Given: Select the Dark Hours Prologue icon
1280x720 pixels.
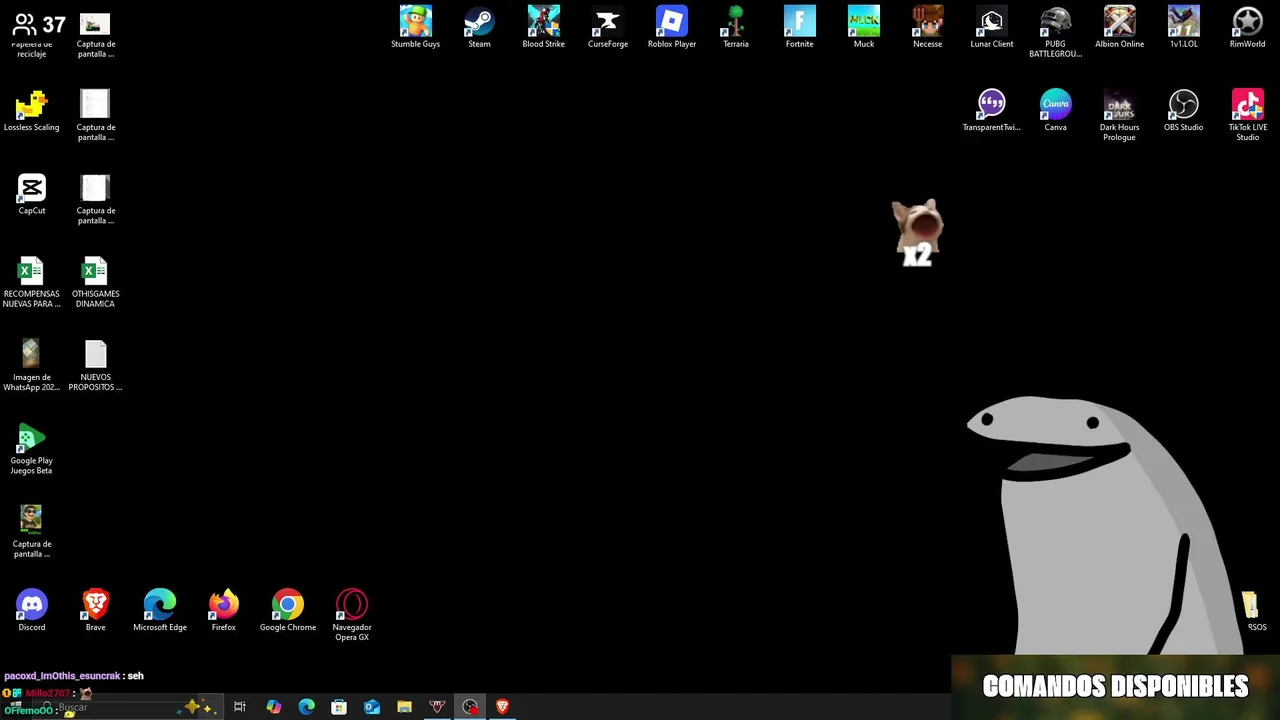Looking at the screenshot, I should click(x=1119, y=115).
